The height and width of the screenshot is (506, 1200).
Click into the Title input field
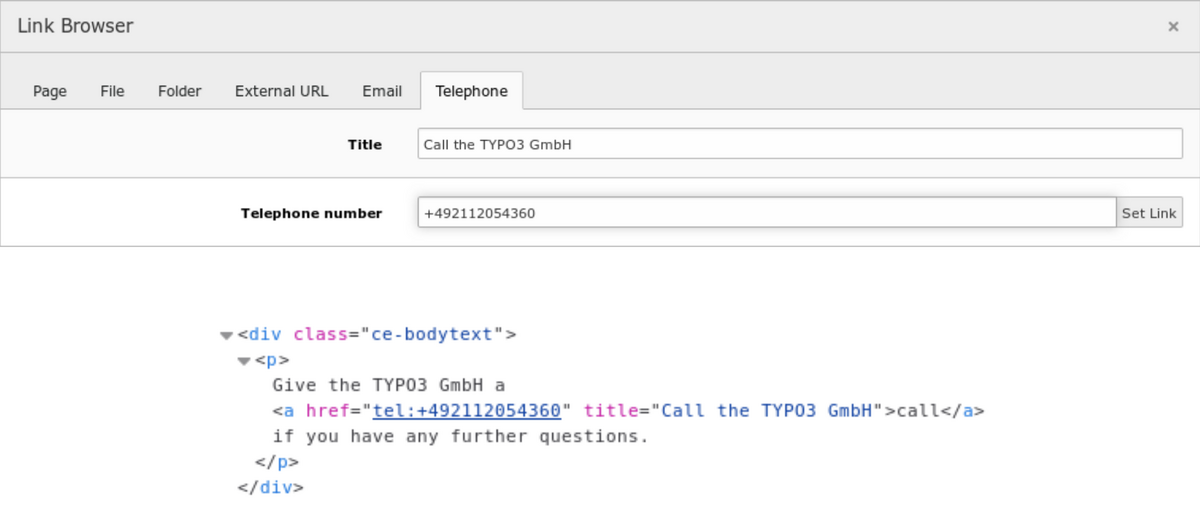coord(799,144)
